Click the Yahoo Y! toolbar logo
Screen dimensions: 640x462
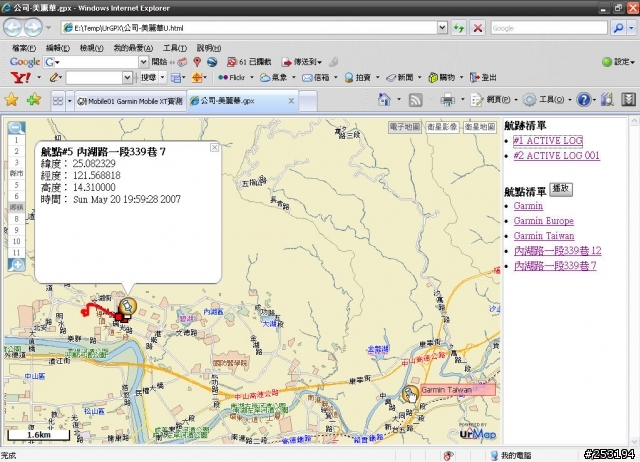click(20, 77)
